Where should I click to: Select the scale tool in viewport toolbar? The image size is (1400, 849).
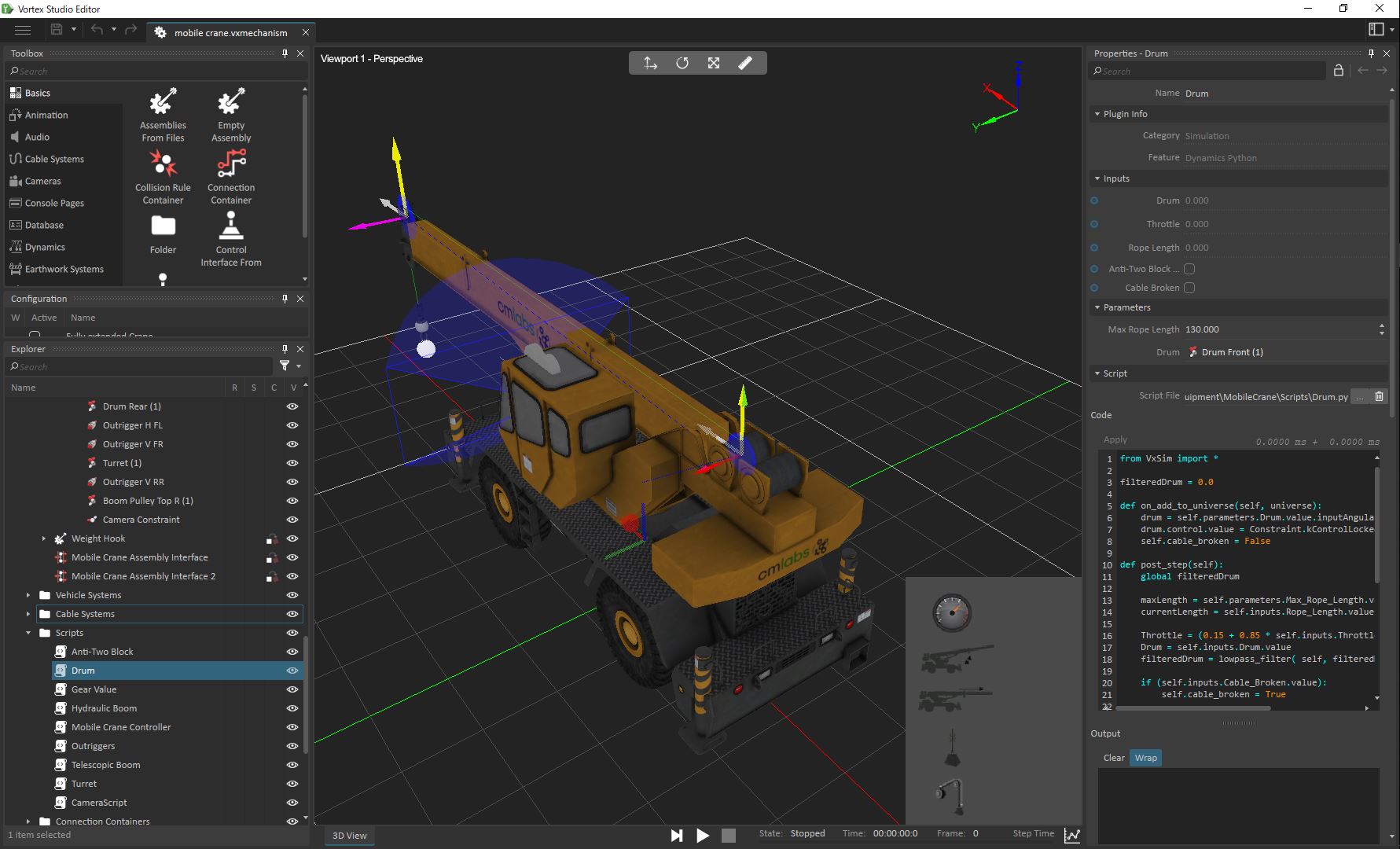714,63
